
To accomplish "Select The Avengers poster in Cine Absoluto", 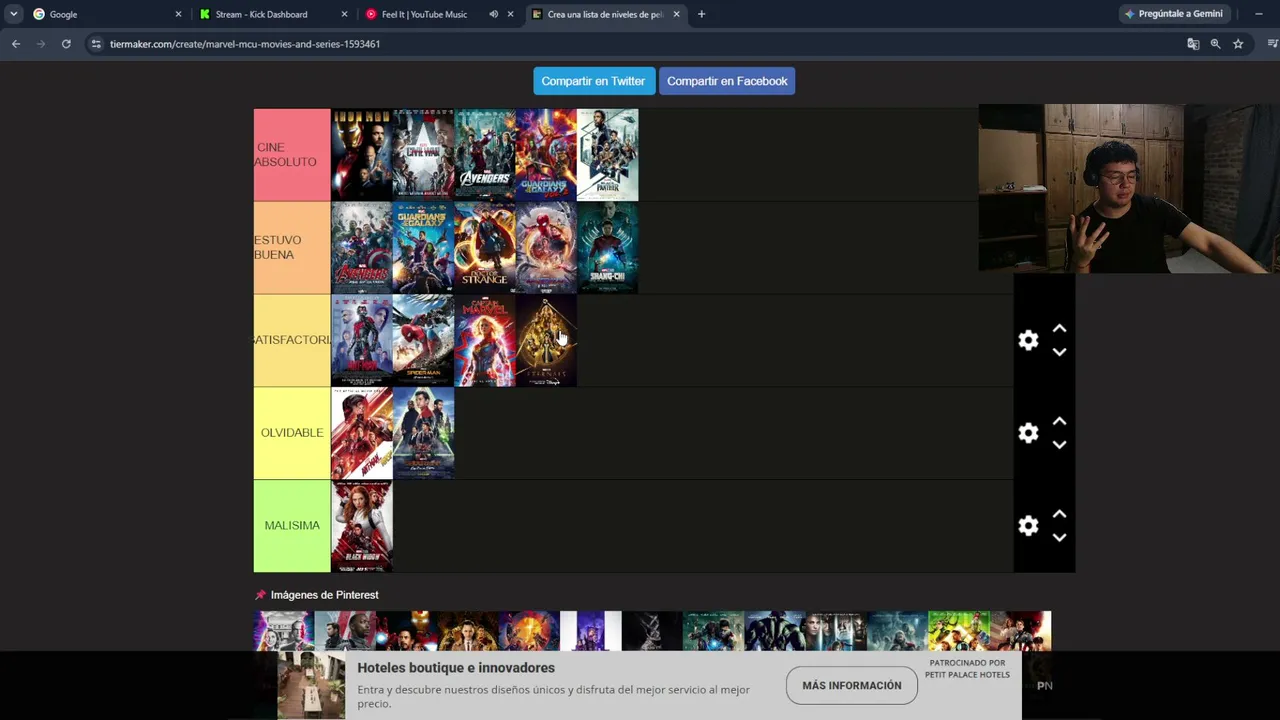I will (485, 155).
